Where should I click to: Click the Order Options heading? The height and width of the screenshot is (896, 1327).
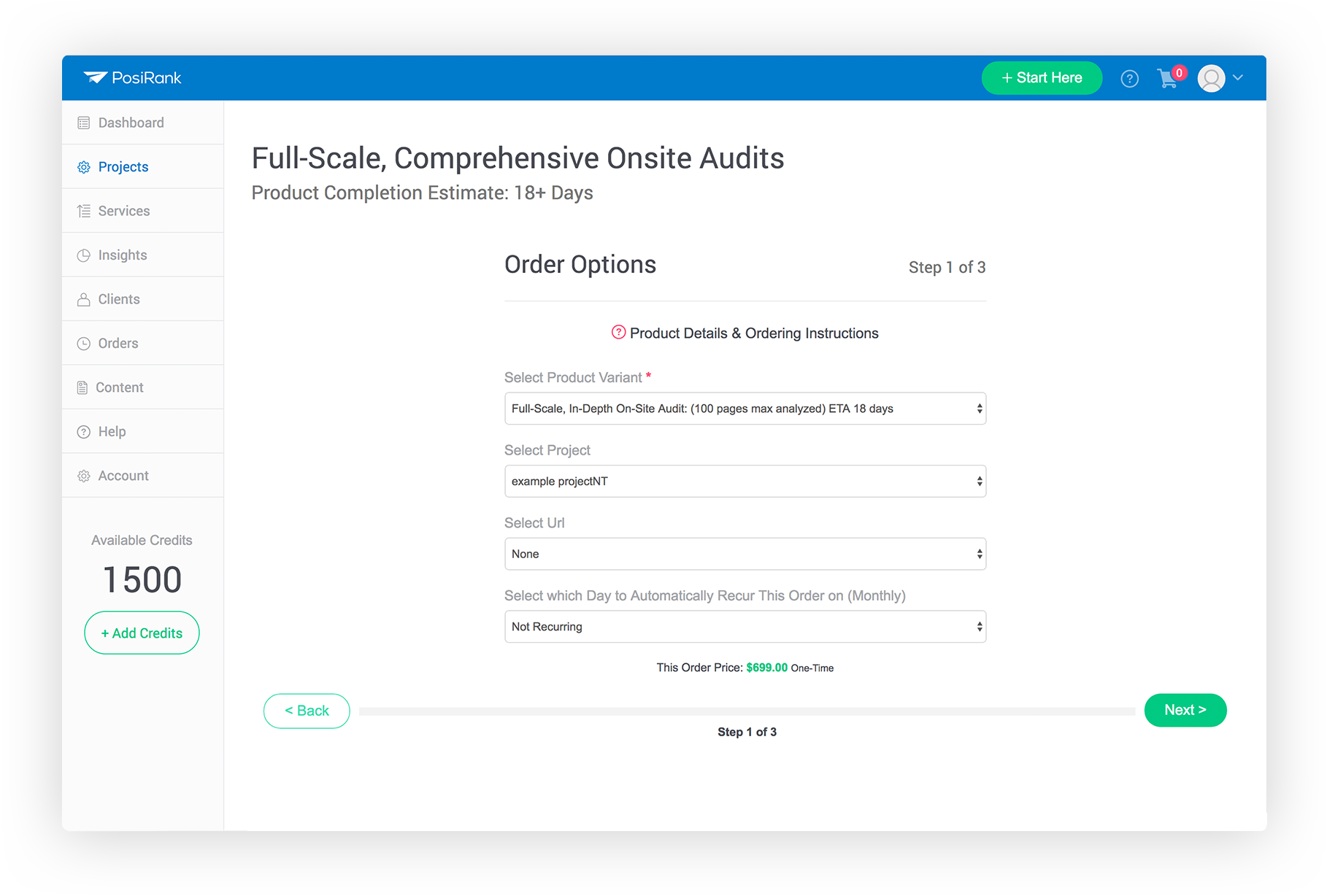click(580, 265)
